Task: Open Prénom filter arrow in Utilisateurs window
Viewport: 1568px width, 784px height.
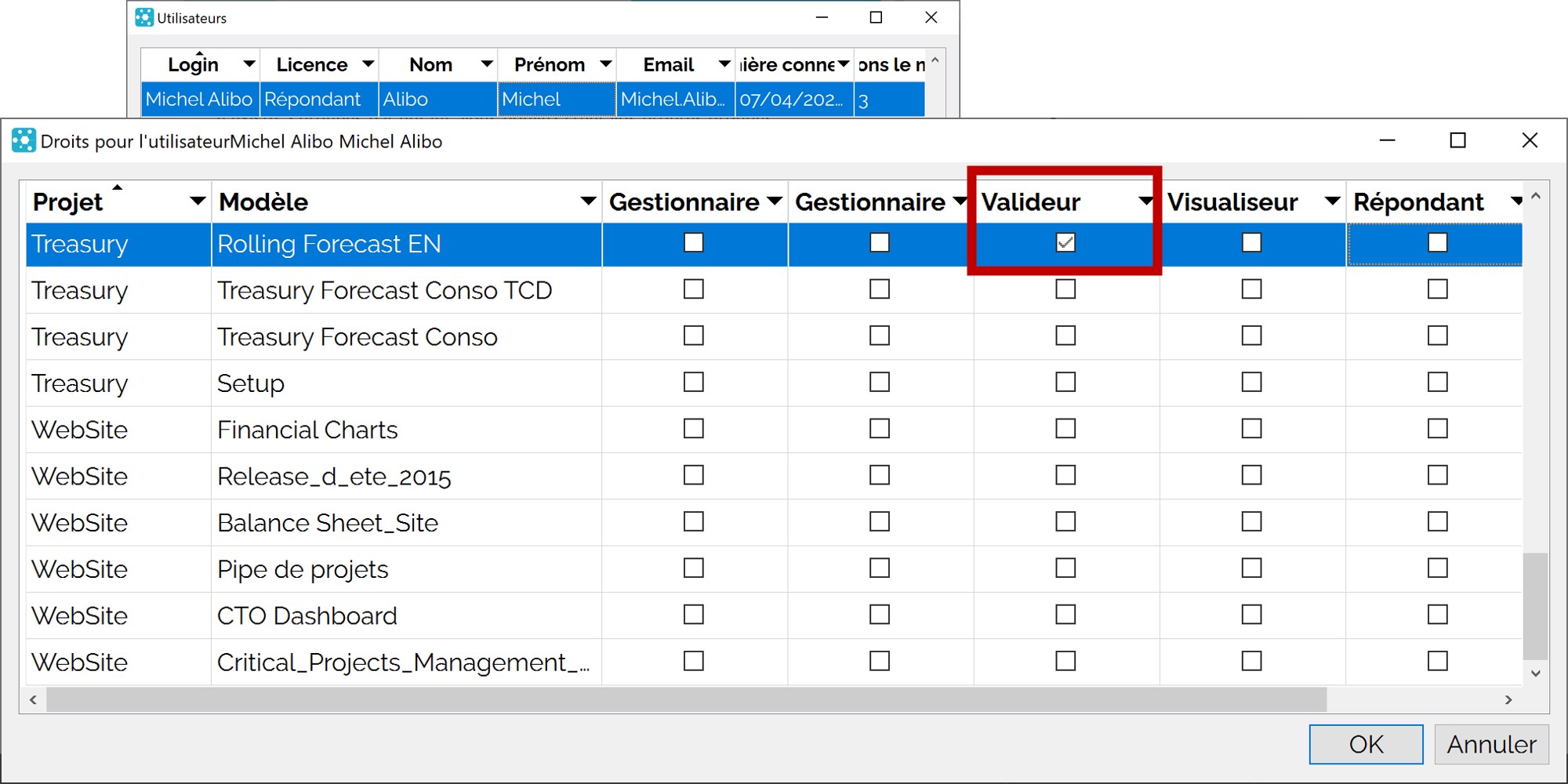Action: click(605, 64)
